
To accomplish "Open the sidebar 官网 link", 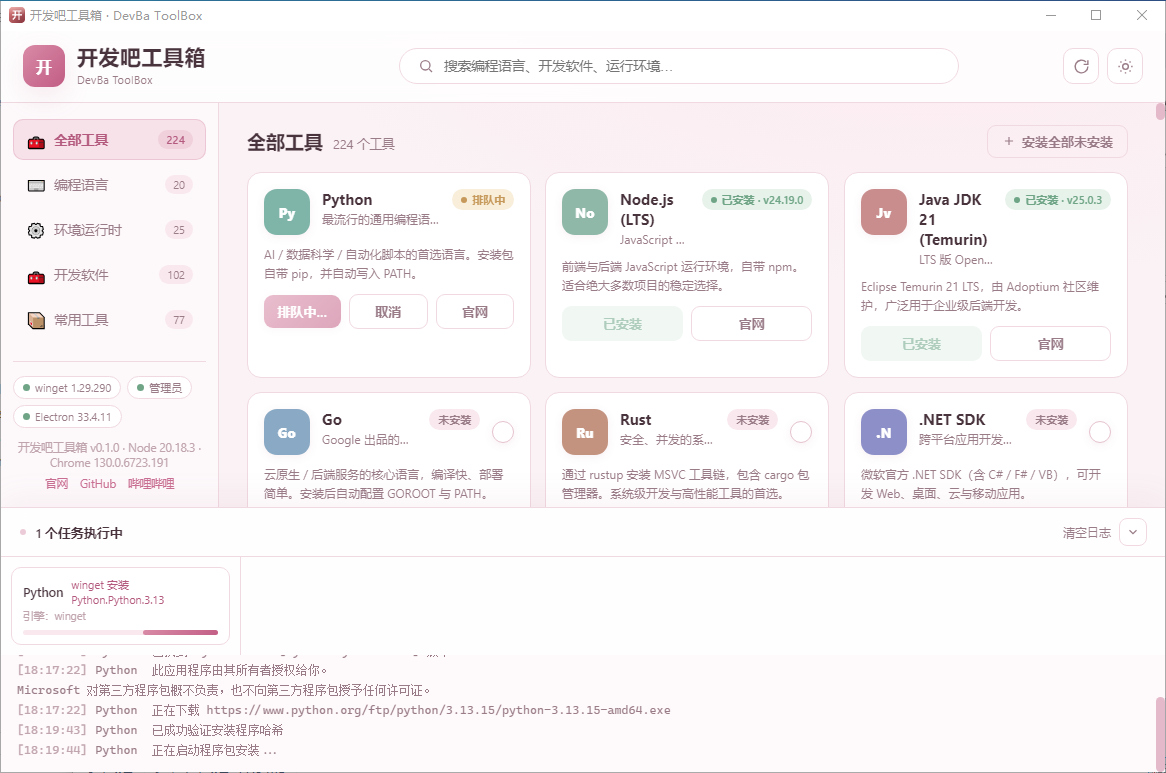I will [57, 484].
